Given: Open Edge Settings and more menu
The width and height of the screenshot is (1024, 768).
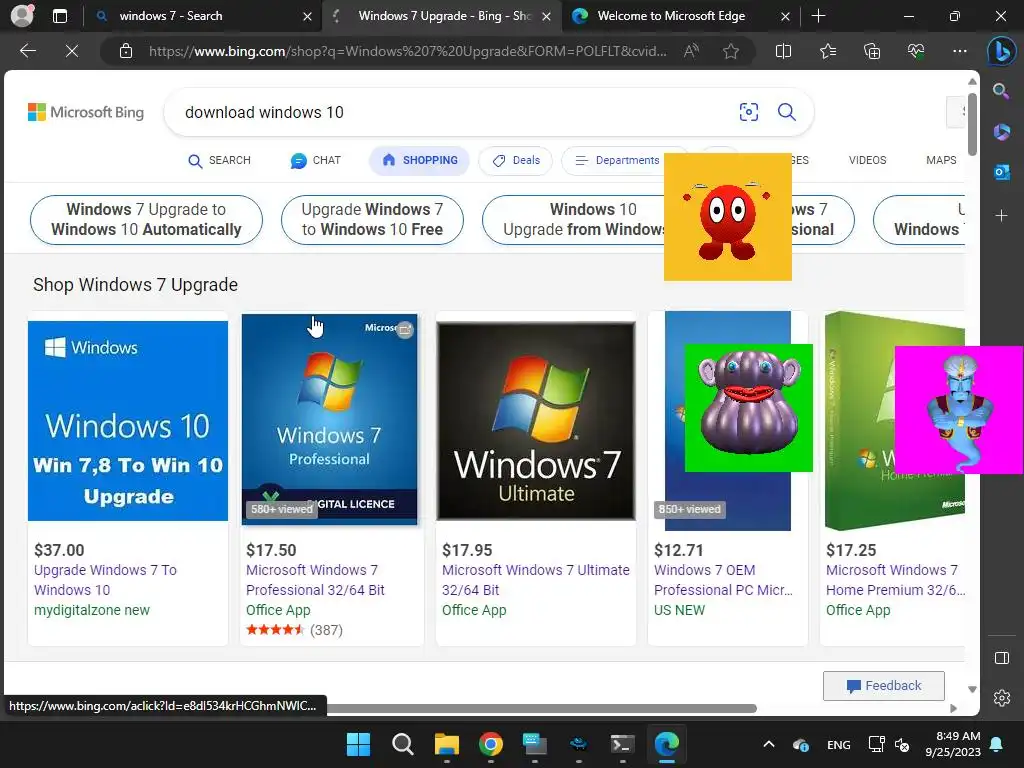Looking at the screenshot, I should [959, 51].
